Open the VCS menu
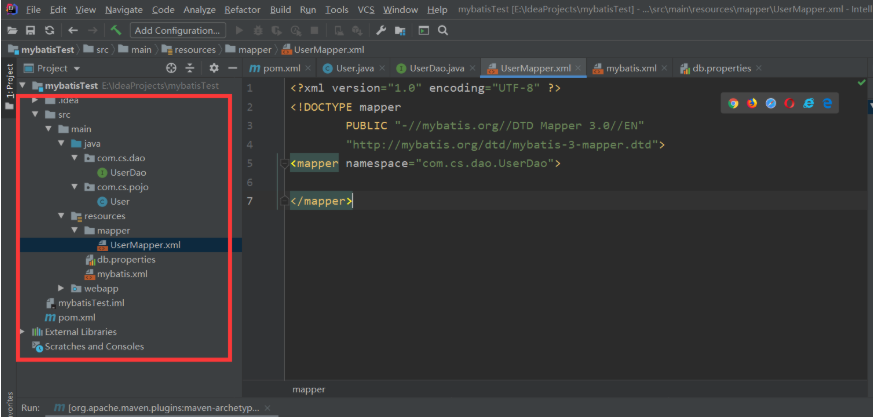The height and width of the screenshot is (417, 873). point(366,9)
